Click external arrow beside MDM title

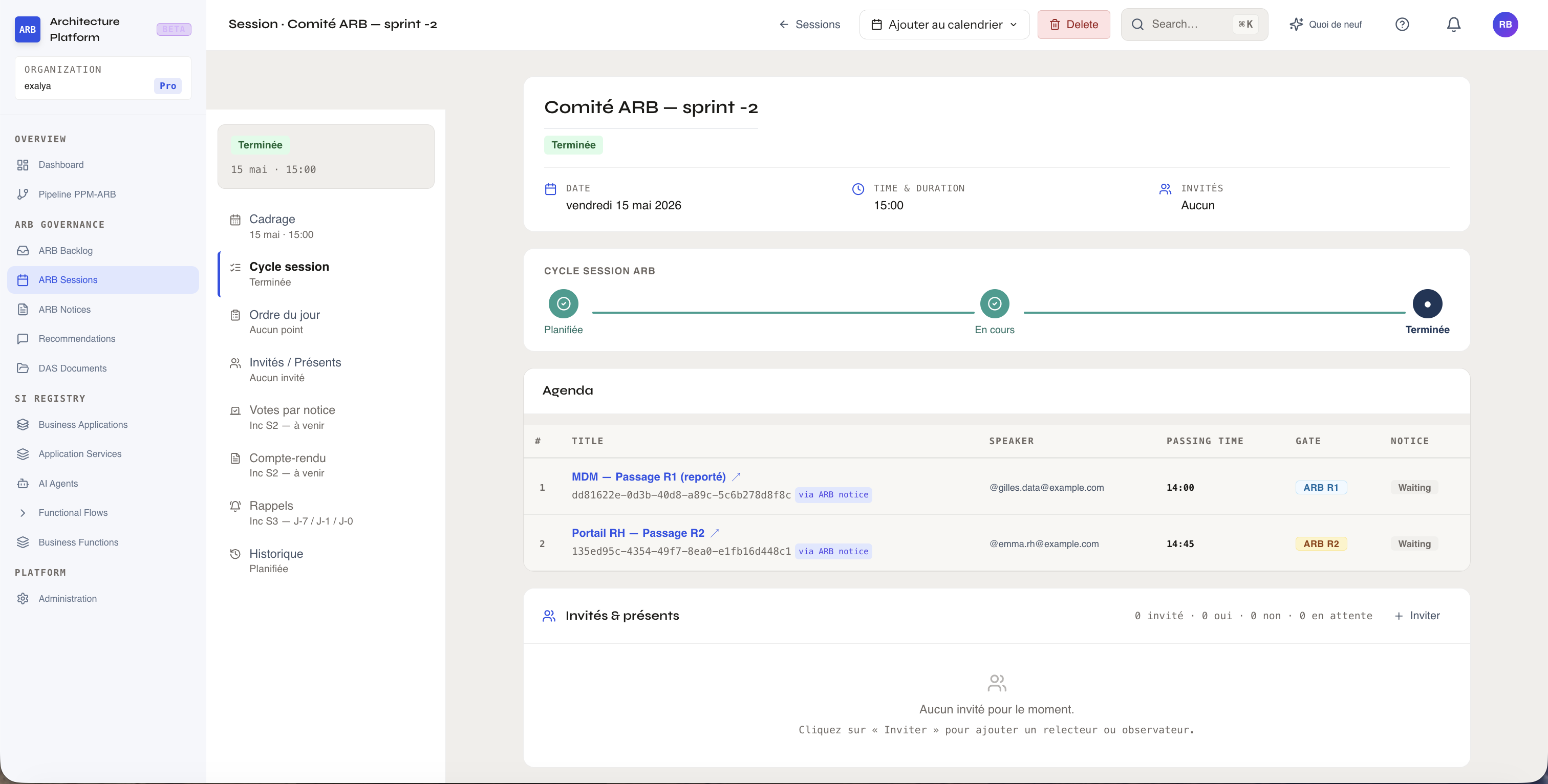(736, 477)
